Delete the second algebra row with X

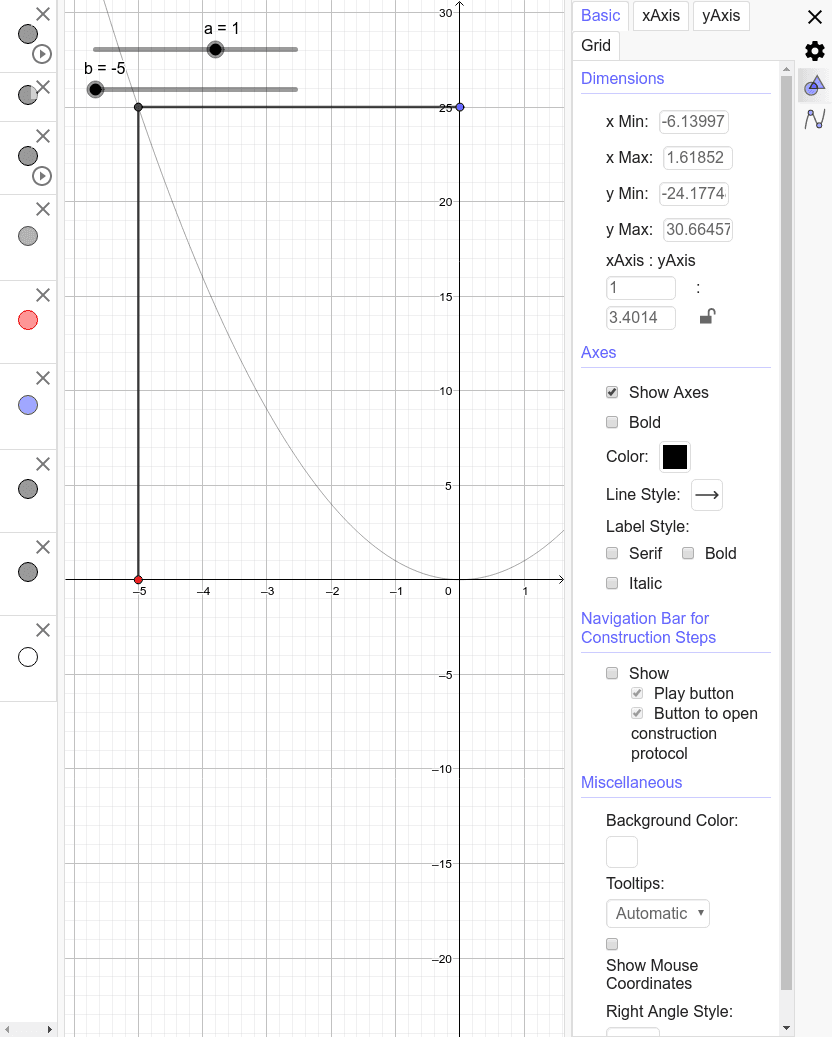(x=43, y=87)
